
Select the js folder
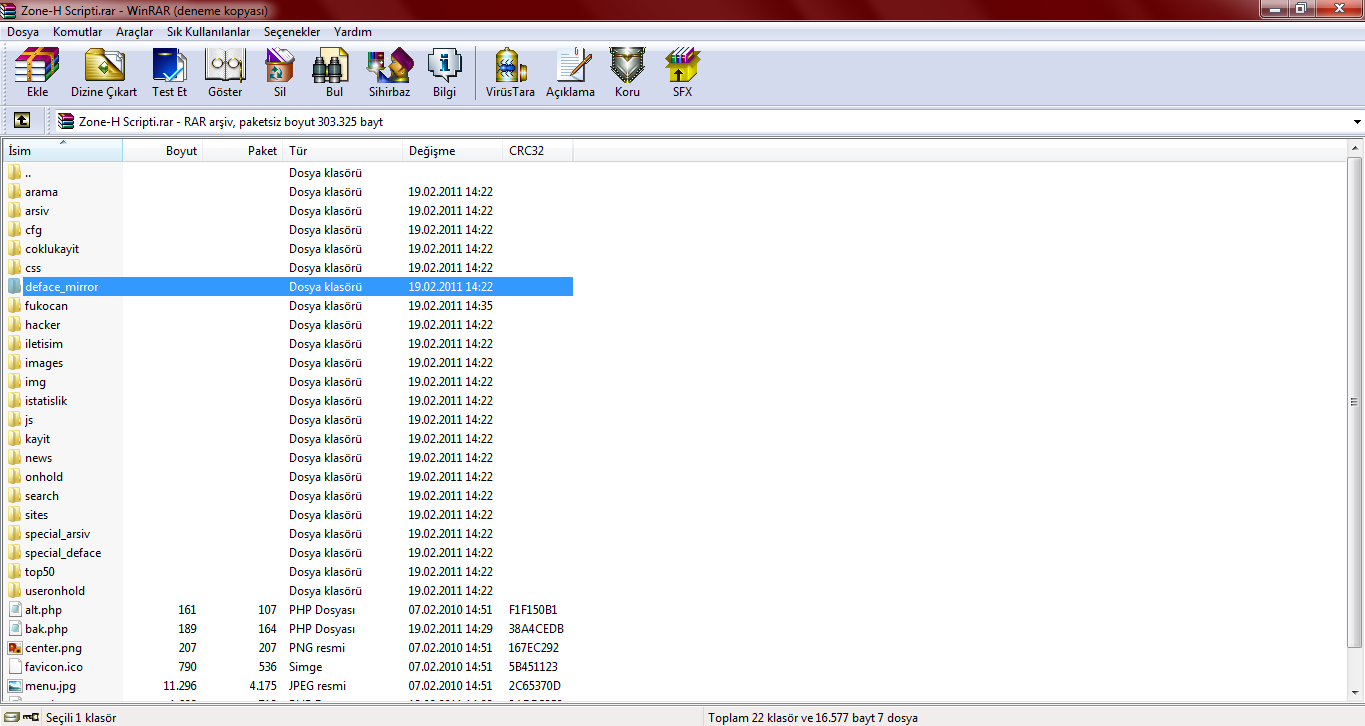[x=29, y=420]
